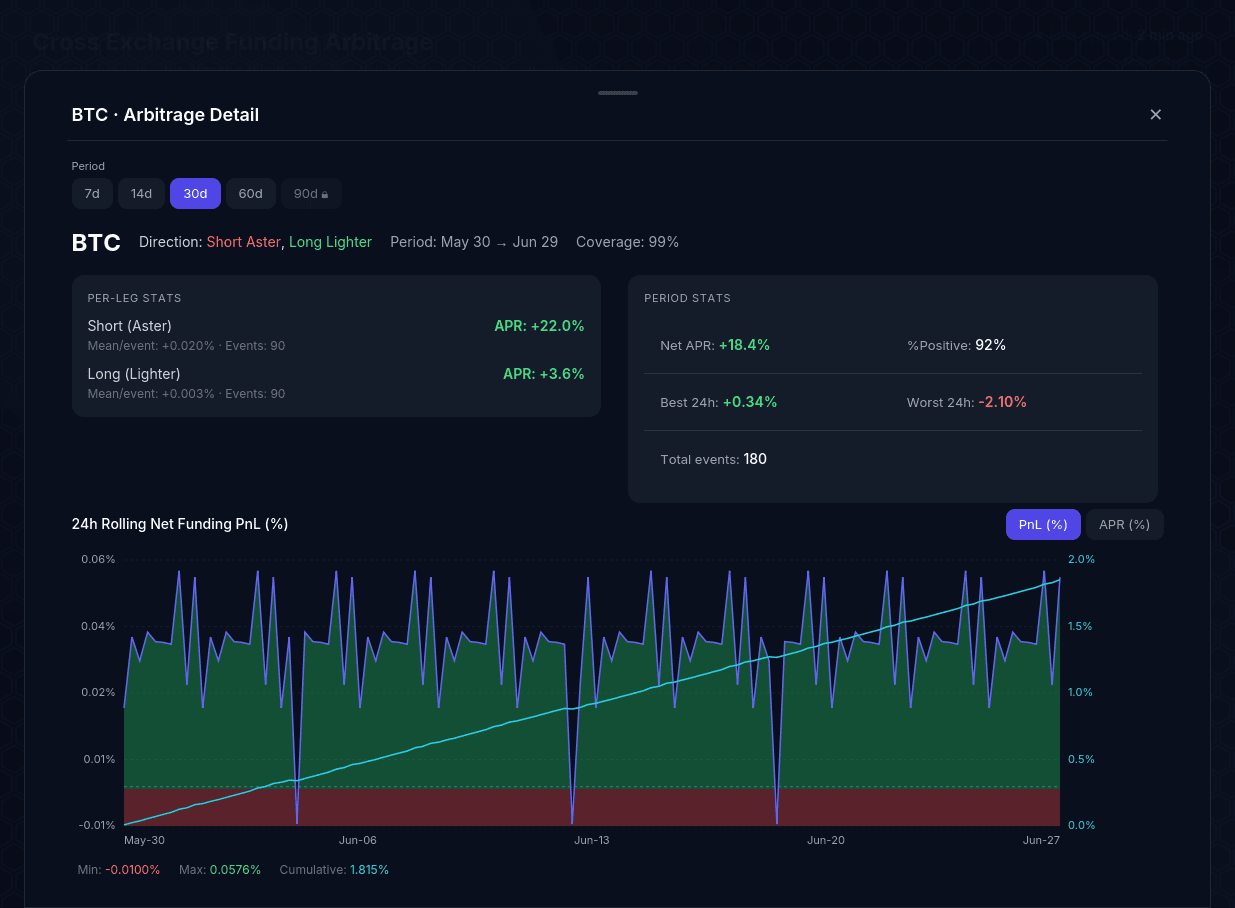Click the large BTC symbol heading
This screenshot has height=908, width=1235.
96,243
